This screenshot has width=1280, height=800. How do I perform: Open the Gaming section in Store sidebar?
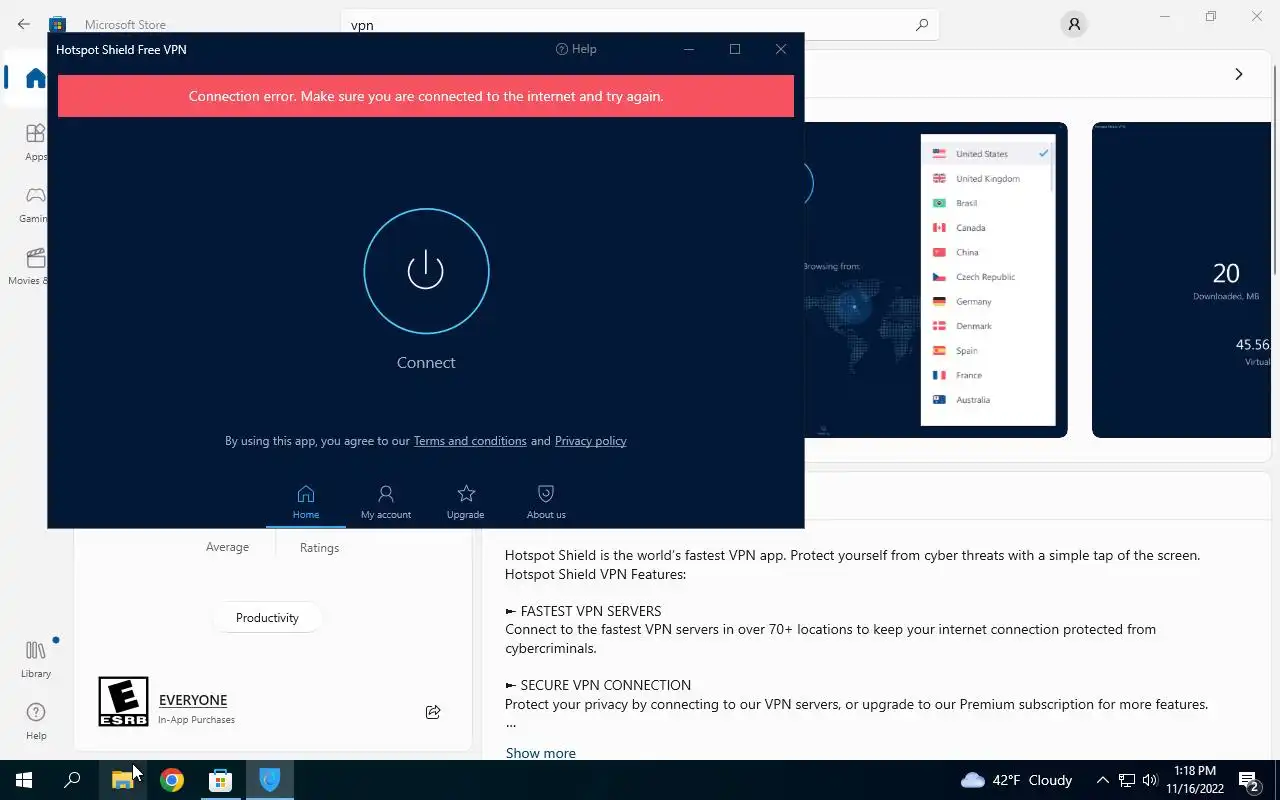36,204
